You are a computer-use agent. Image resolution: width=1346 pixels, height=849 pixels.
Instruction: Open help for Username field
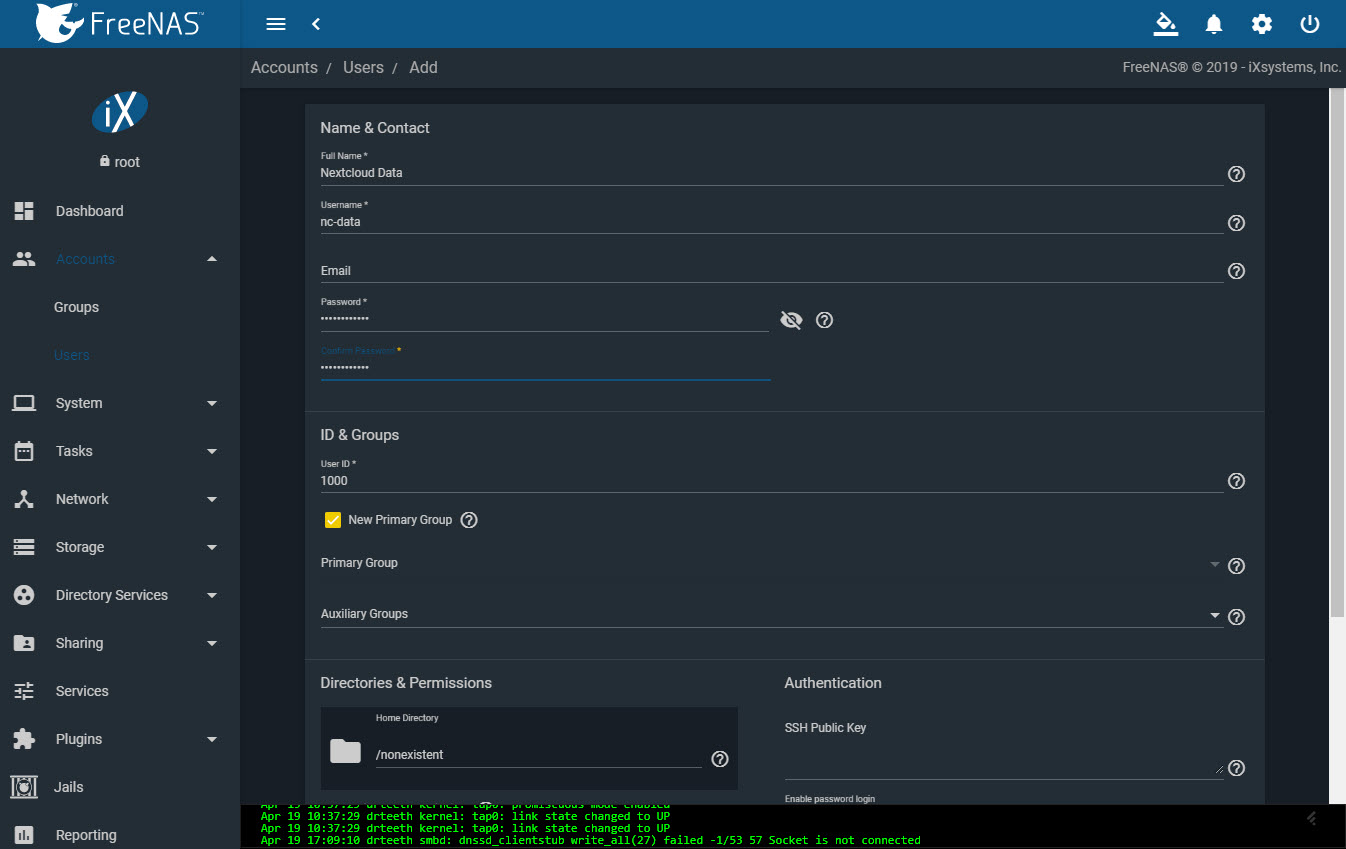pyautogui.click(x=1236, y=223)
